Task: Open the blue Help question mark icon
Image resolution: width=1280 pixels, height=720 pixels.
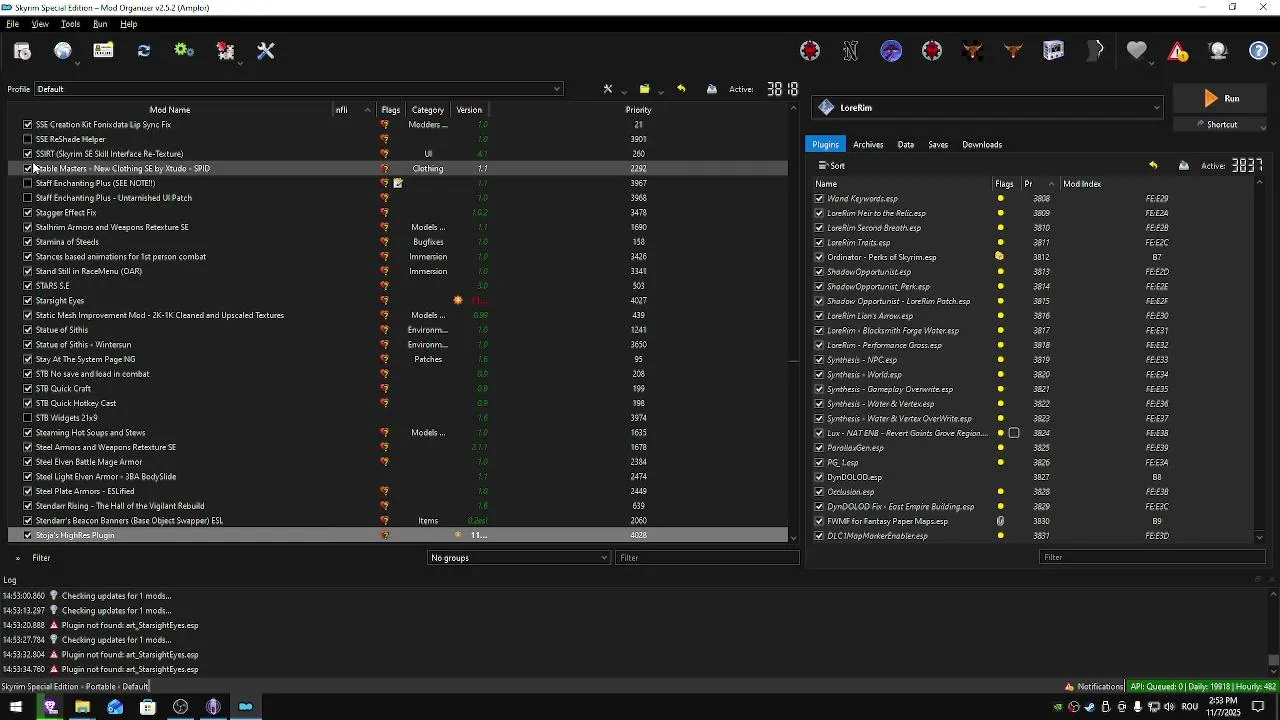Action: point(1259,51)
